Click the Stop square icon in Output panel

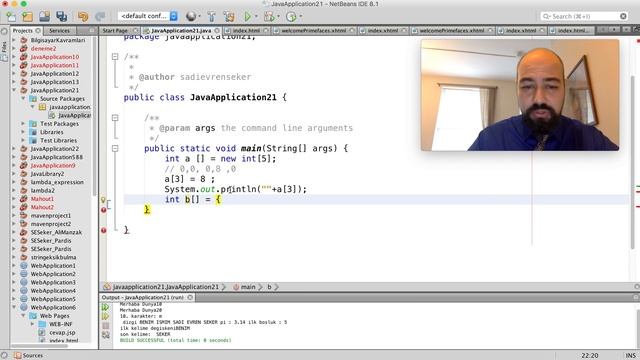(x=106, y=326)
